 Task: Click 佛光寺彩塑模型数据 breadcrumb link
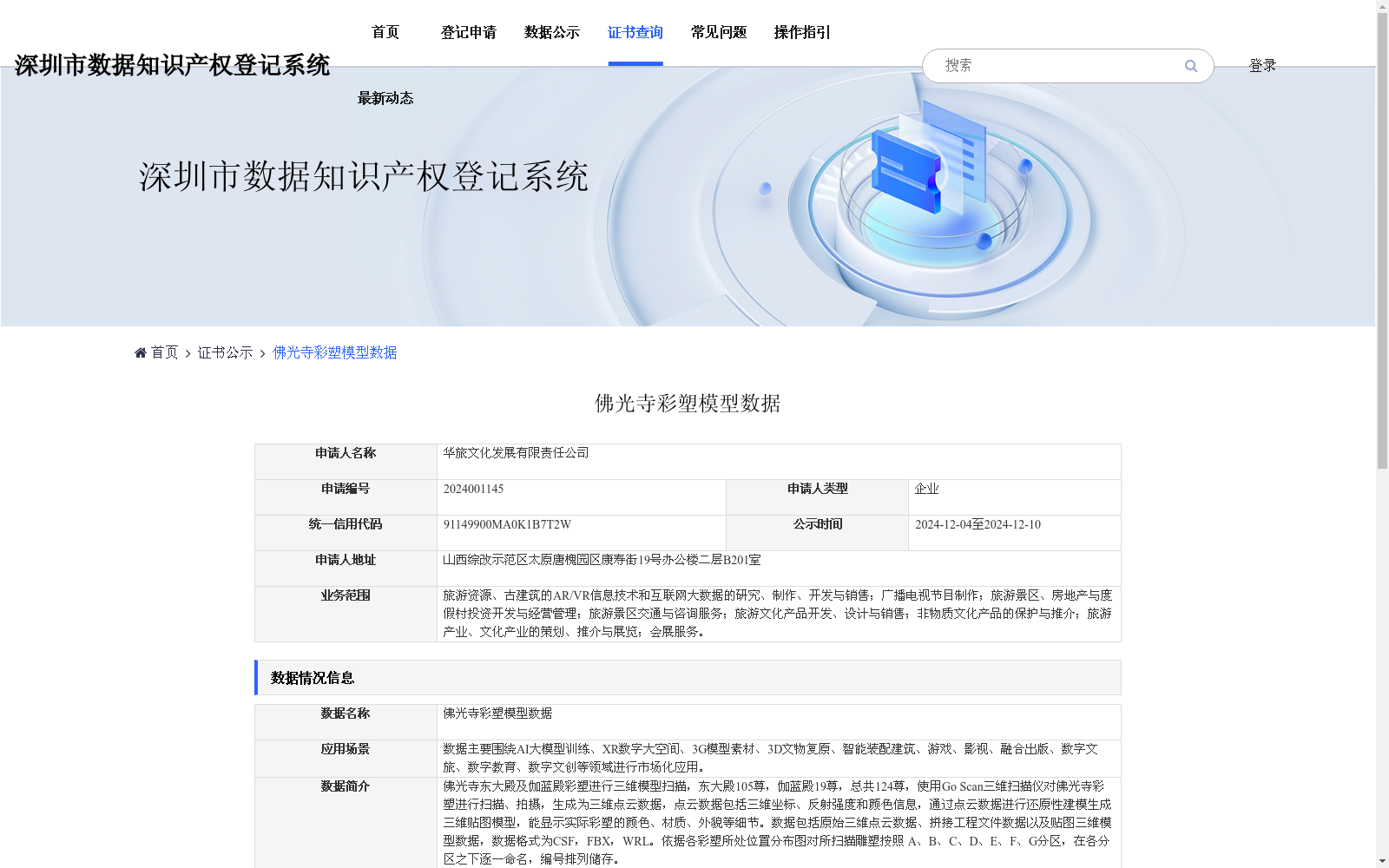pyautogui.click(x=335, y=352)
